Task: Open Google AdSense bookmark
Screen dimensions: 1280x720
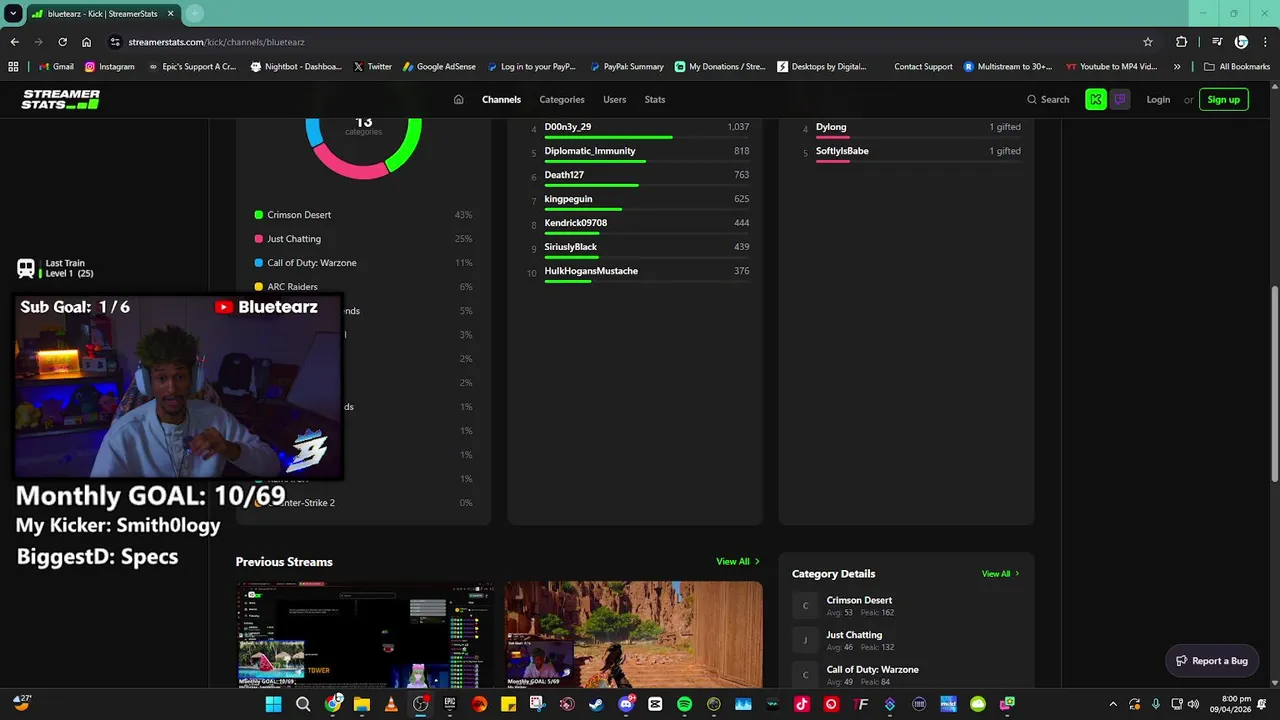Action: (x=439, y=67)
